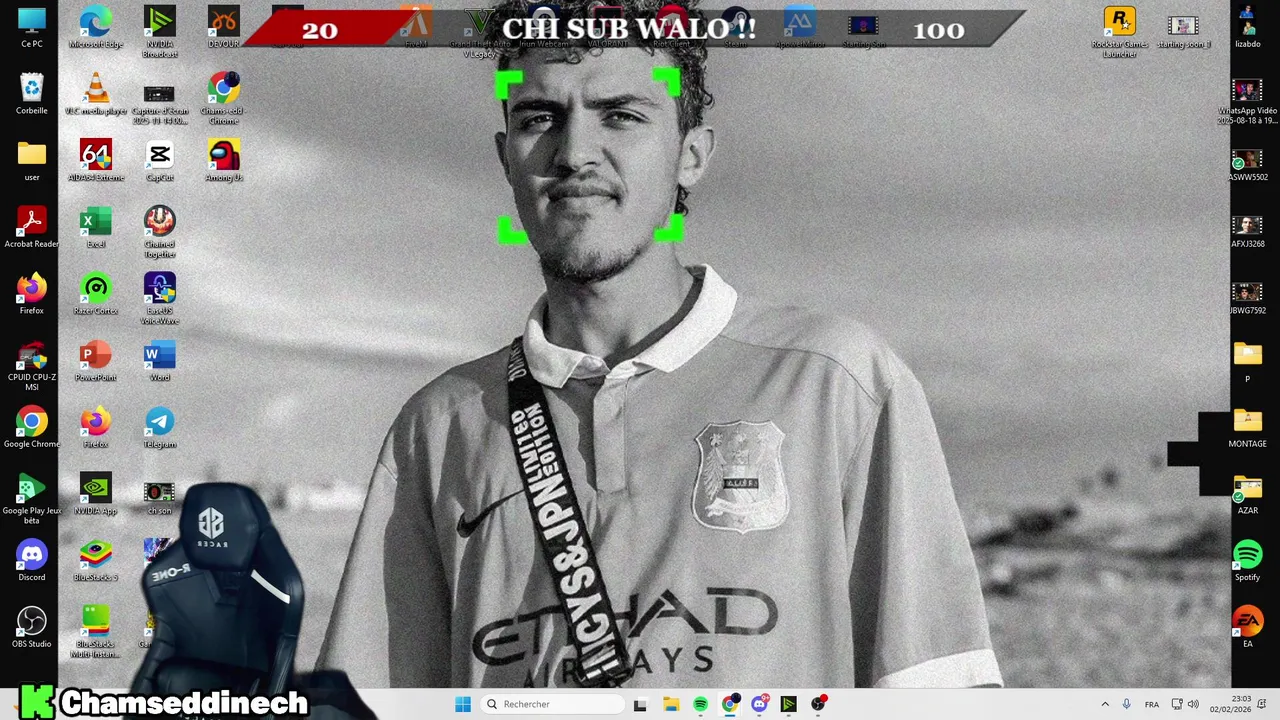This screenshot has height=720, width=1280.
Task: Launch the Spotify desktop shortcut
Action: tap(1248, 560)
